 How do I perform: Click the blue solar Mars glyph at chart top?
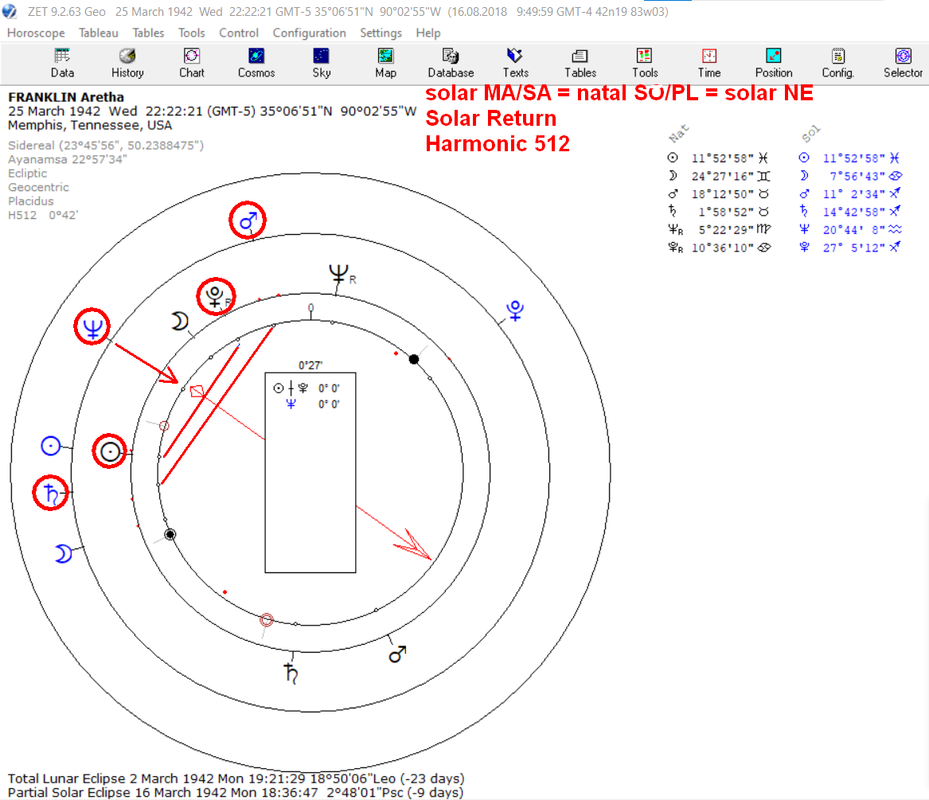click(248, 220)
